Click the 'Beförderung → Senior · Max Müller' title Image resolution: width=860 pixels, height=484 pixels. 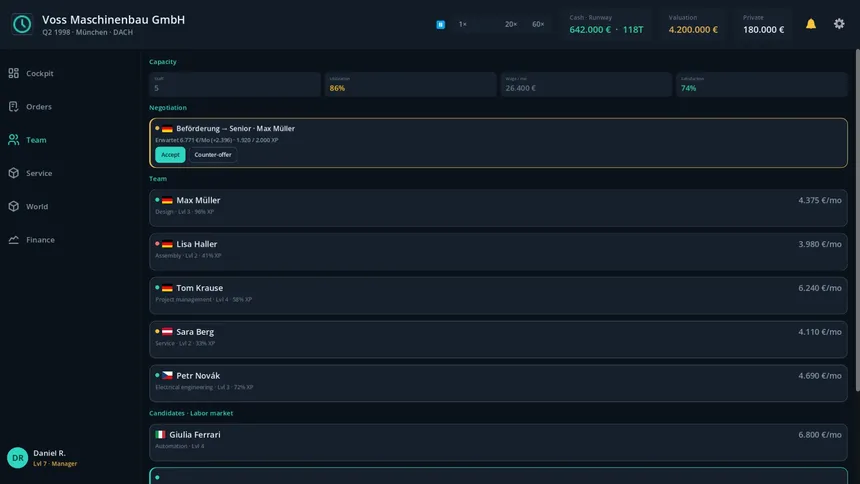coord(235,128)
